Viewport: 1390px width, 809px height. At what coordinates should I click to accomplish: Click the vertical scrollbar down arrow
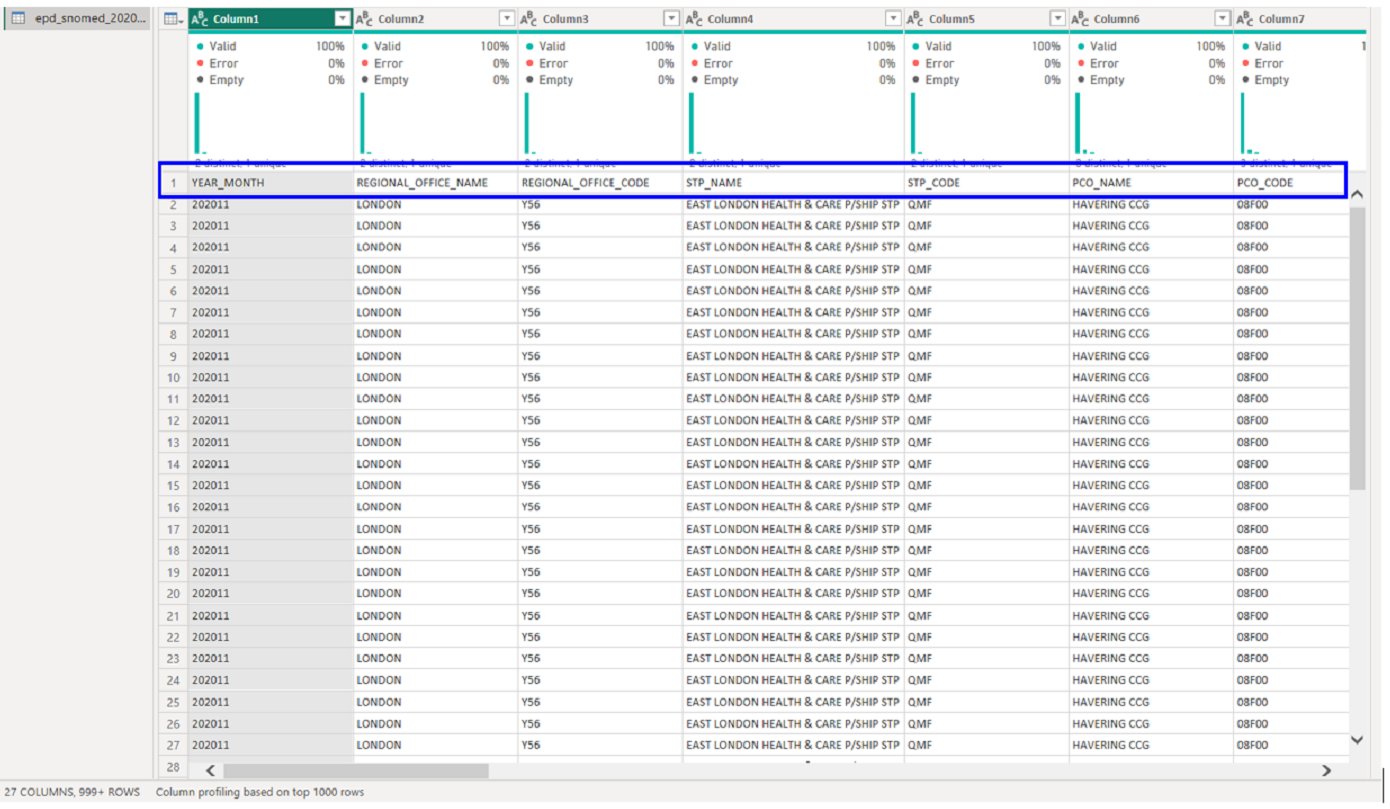pyautogui.click(x=1357, y=740)
